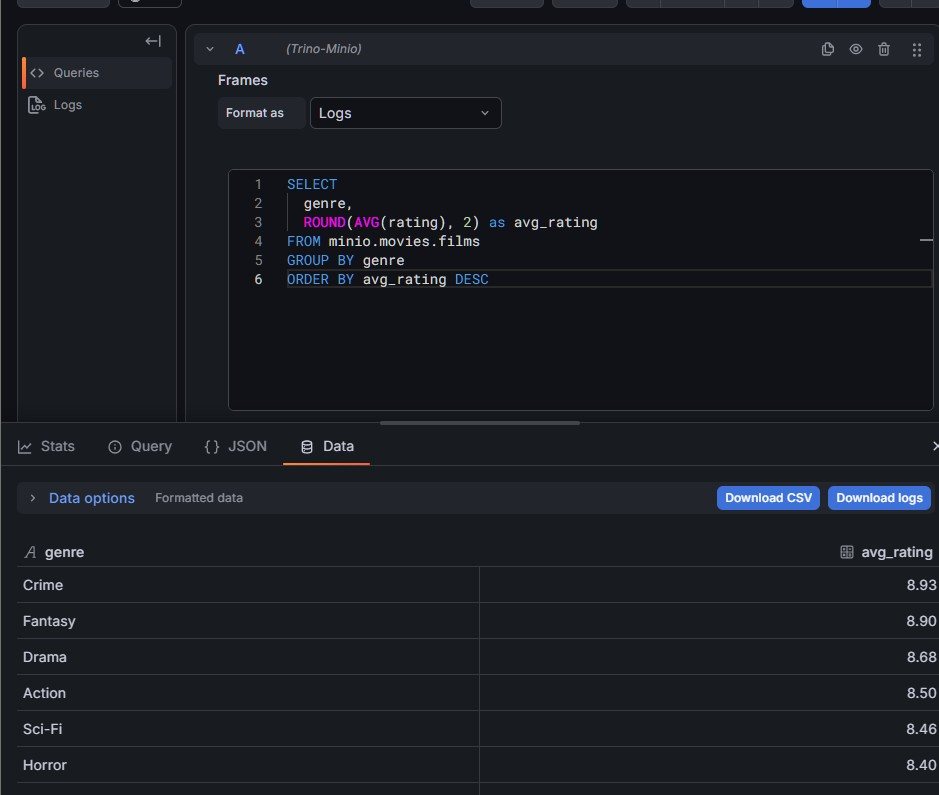
Task: Click the 8.40 rating value
Action: click(921, 764)
